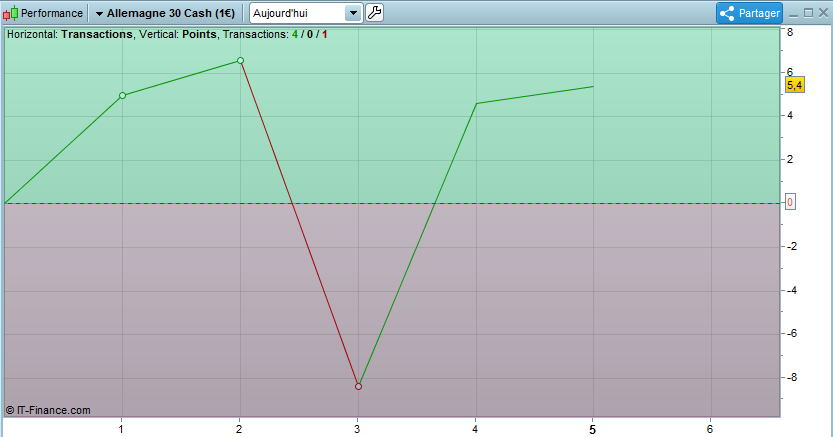
Task: Click the -8 vertical axis value
Action: pos(792,378)
